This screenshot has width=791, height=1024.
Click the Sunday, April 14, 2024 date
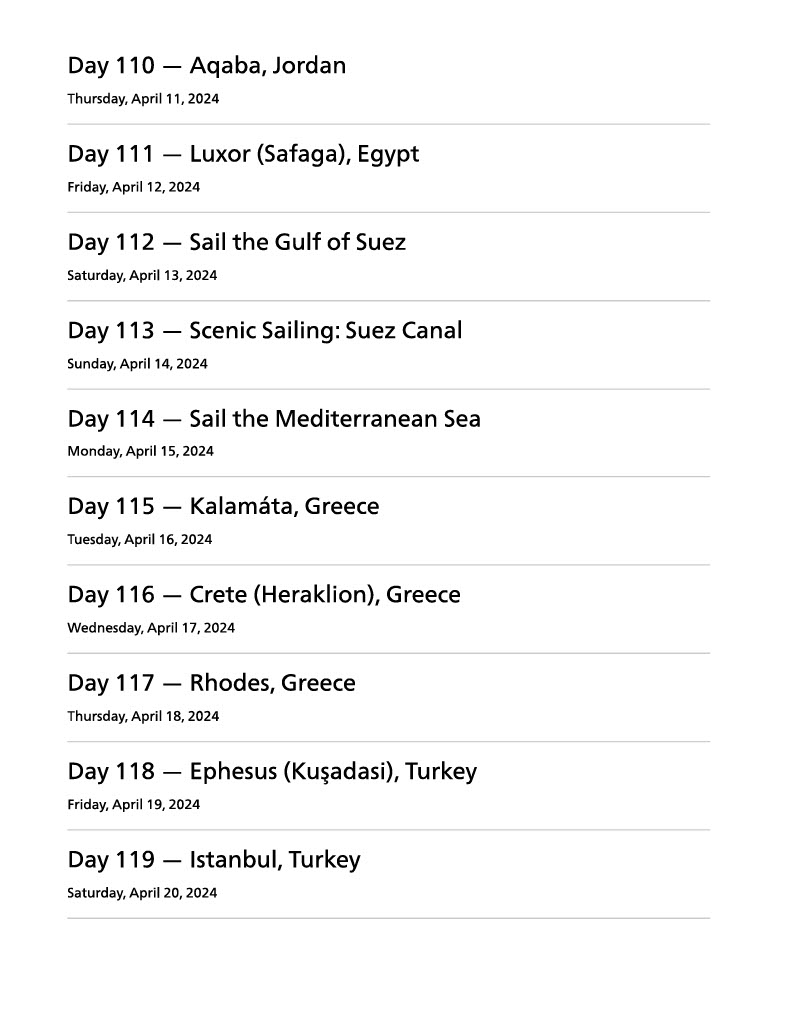click(137, 364)
